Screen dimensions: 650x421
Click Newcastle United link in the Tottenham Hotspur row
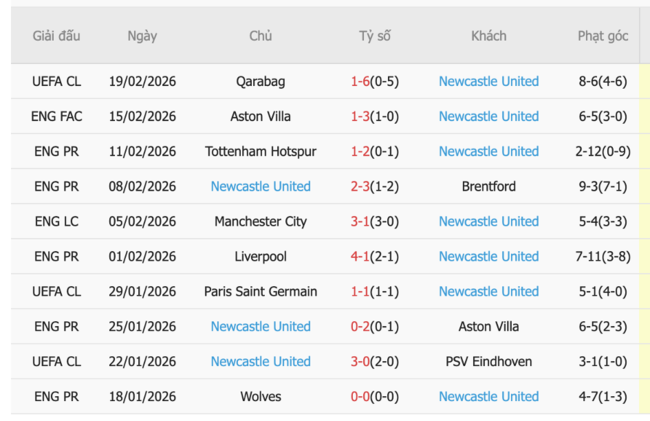pyautogui.click(x=488, y=151)
